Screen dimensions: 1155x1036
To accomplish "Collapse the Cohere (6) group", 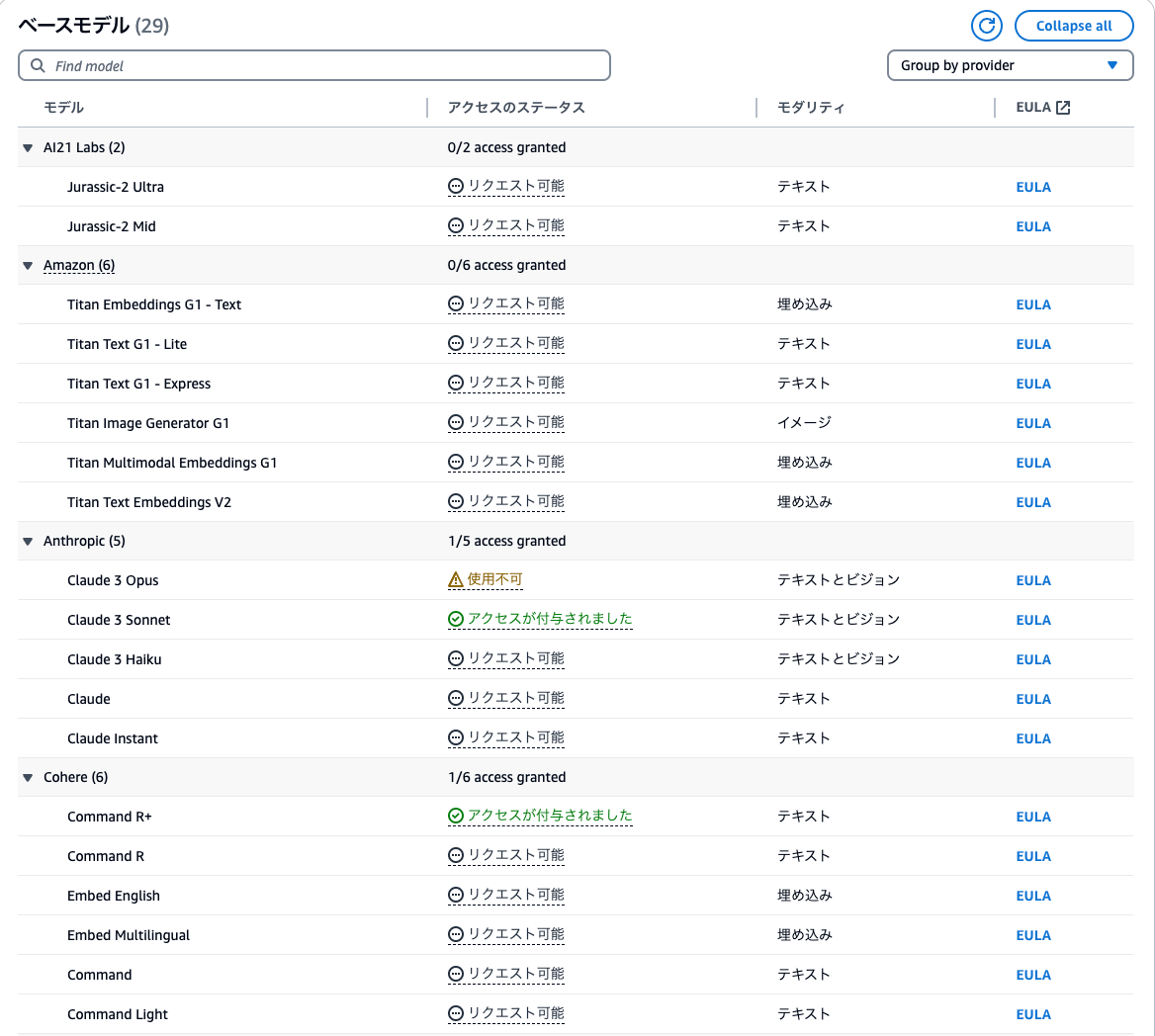I will (28, 778).
